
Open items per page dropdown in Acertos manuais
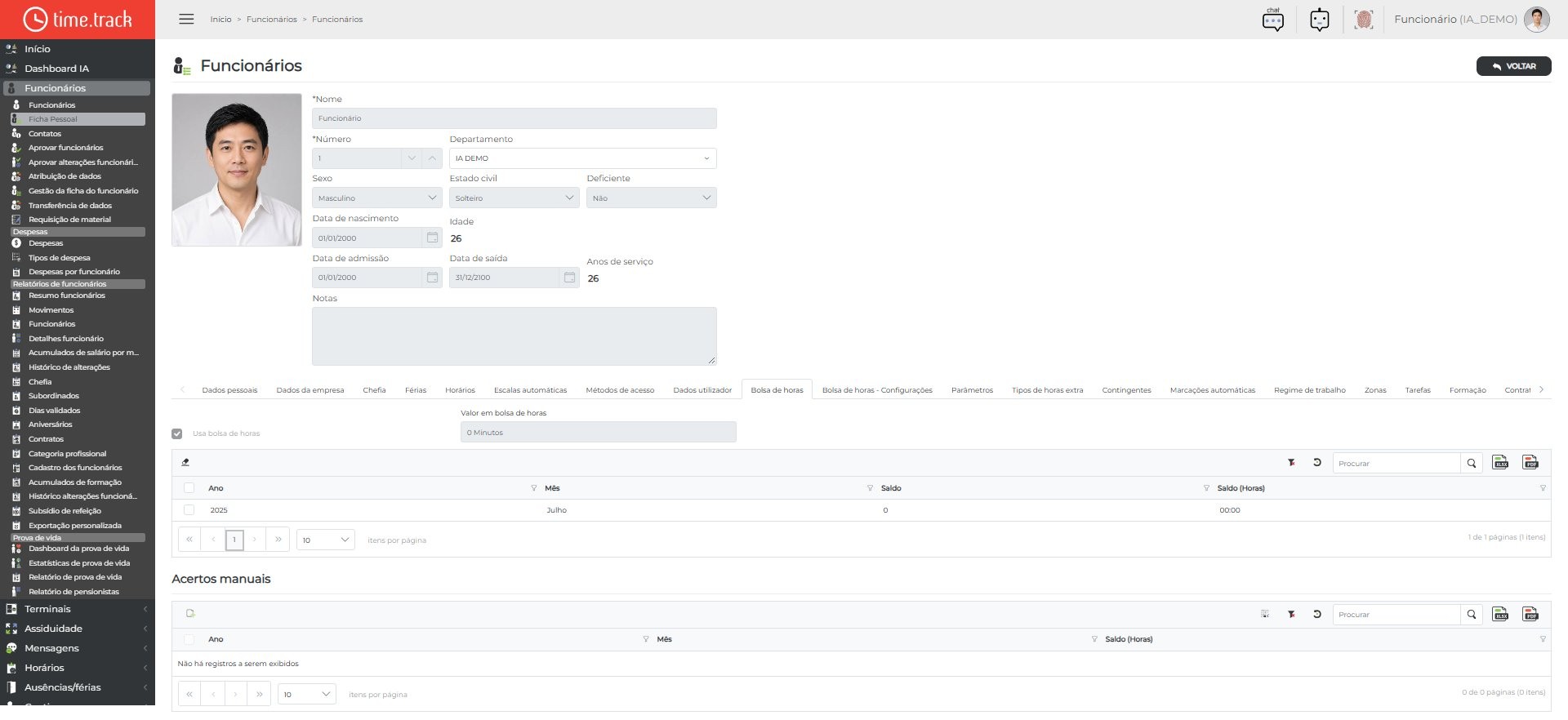306,694
